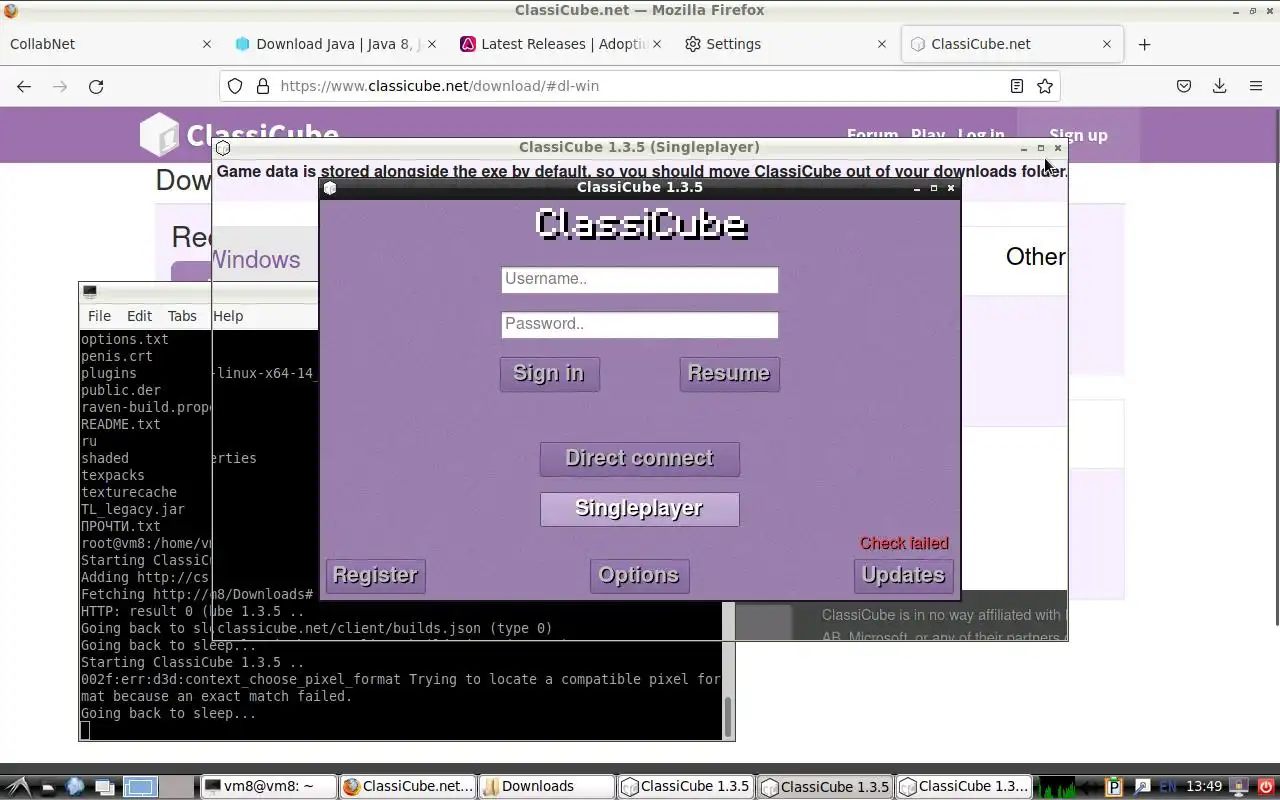Start Singleplayer mode

tap(639, 509)
